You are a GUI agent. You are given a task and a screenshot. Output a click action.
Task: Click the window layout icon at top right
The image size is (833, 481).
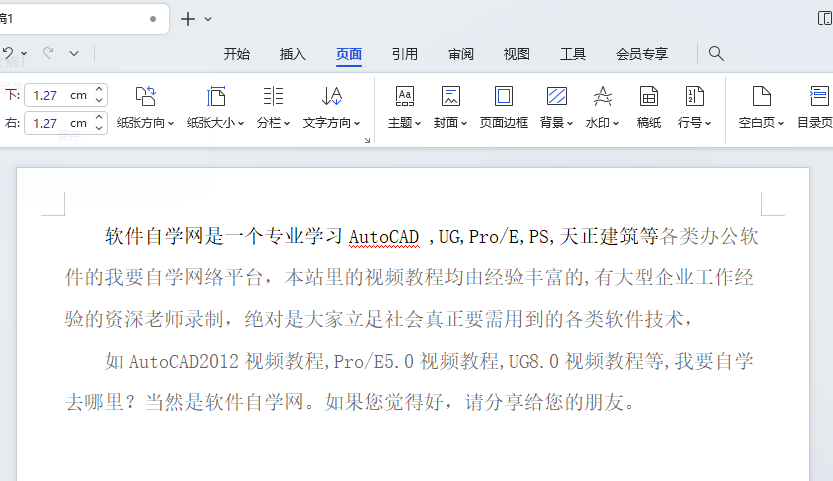(824, 19)
